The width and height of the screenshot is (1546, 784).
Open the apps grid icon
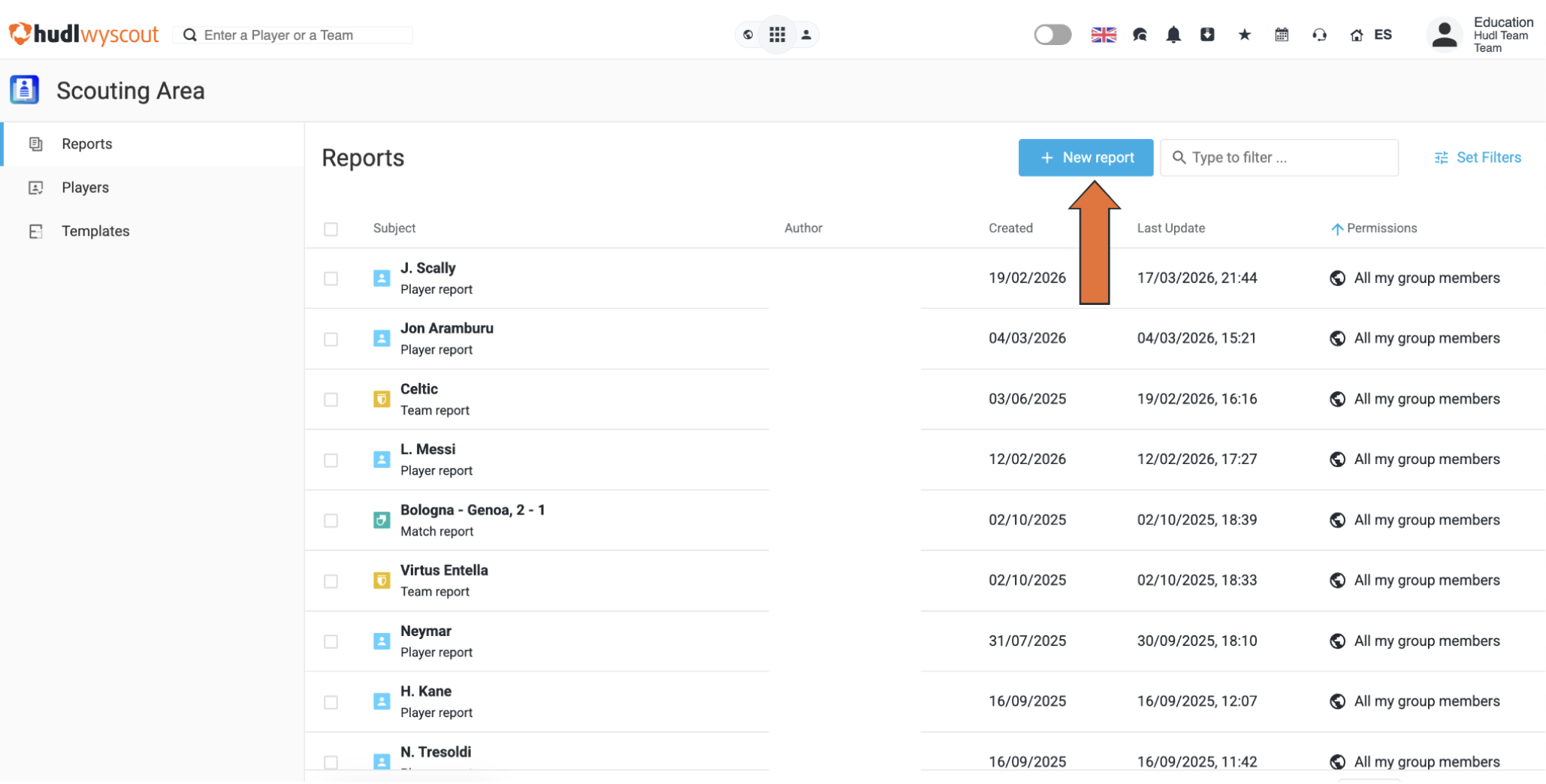click(x=777, y=35)
